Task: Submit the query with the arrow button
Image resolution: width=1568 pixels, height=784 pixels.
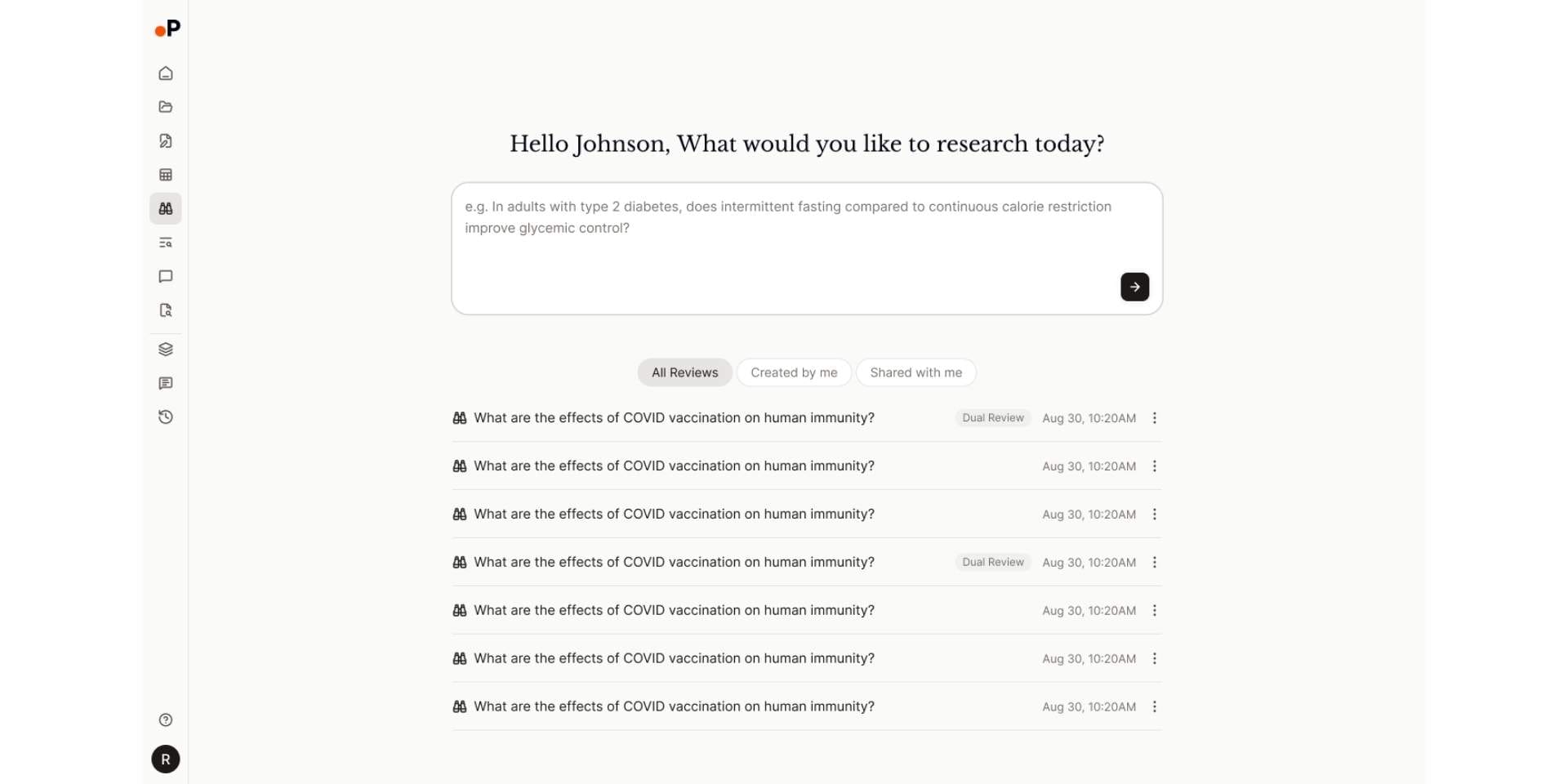Action: pyautogui.click(x=1134, y=287)
